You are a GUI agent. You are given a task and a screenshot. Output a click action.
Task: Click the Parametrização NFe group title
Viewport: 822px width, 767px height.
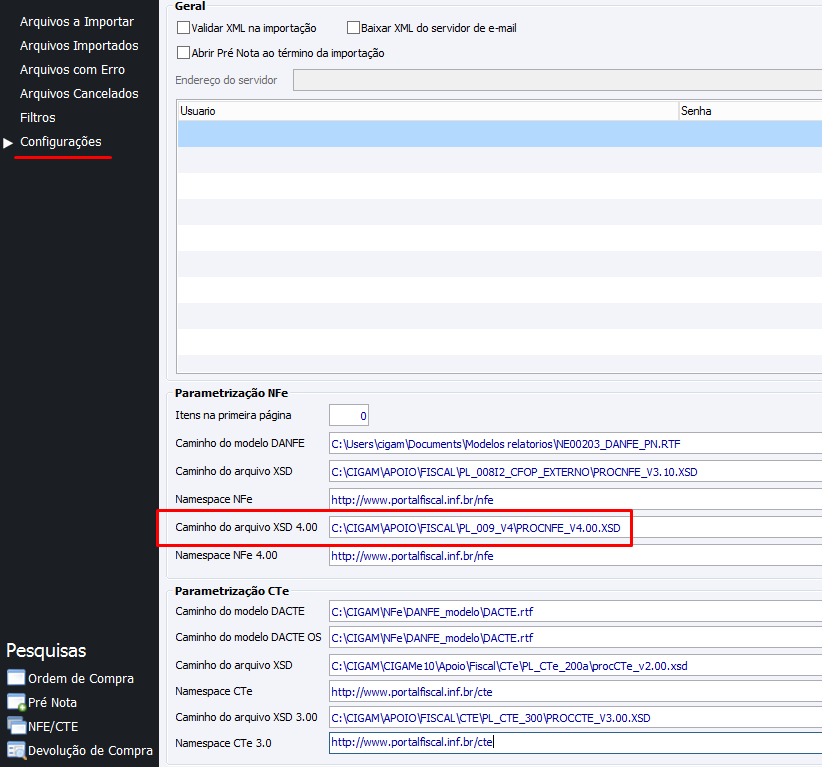pos(231,393)
